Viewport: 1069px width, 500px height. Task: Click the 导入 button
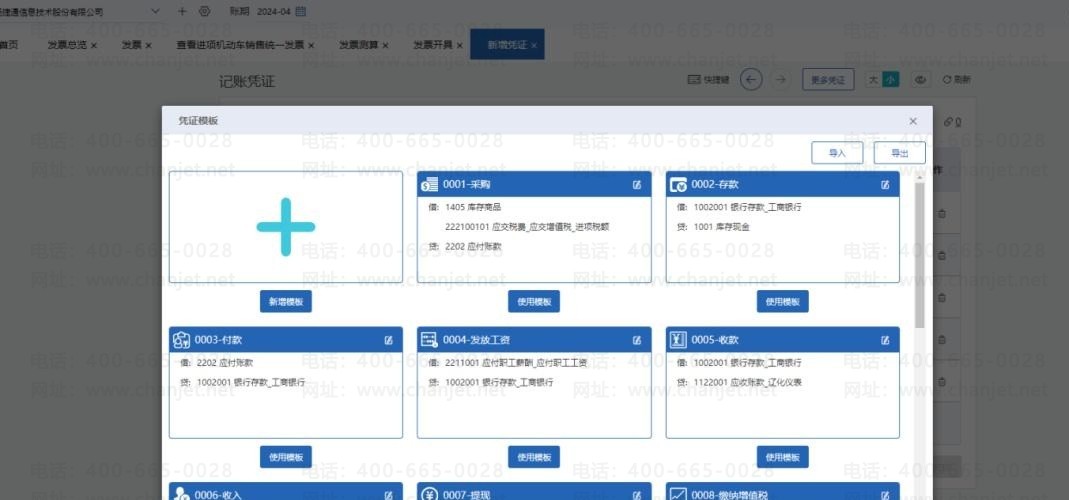click(x=837, y=153)
